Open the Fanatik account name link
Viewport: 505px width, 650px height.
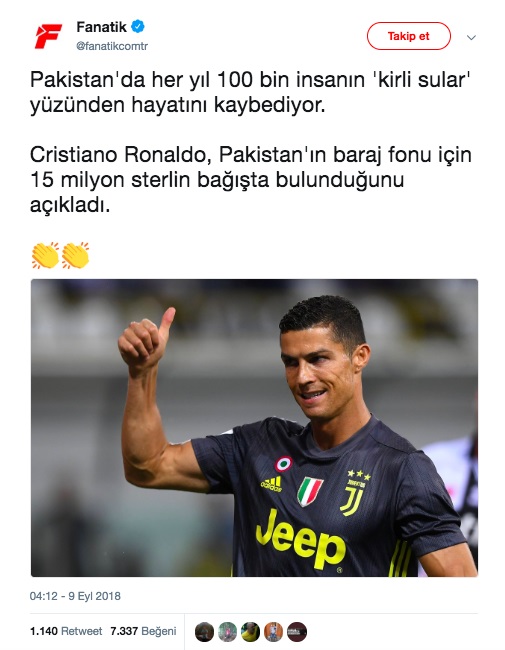(x=102, y=27)
